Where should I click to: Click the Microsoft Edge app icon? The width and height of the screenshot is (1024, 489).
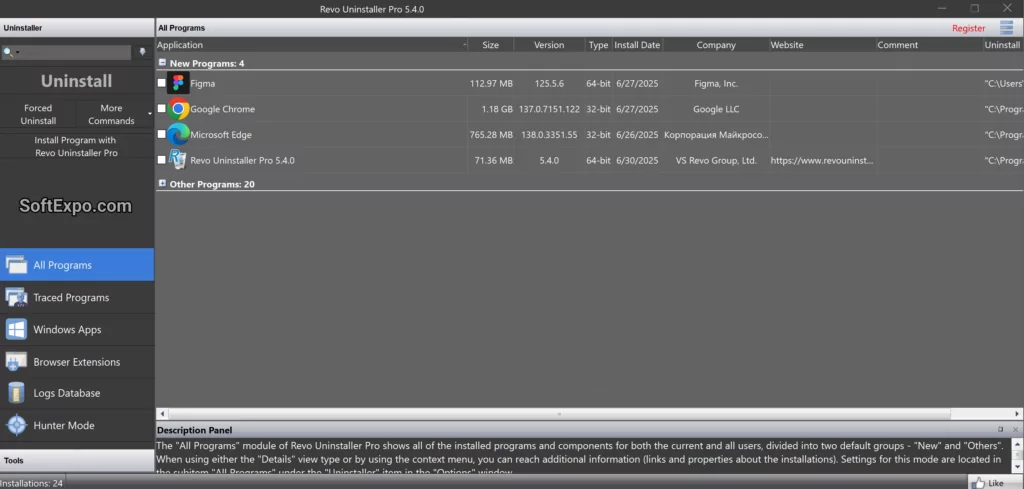(178, 134)
